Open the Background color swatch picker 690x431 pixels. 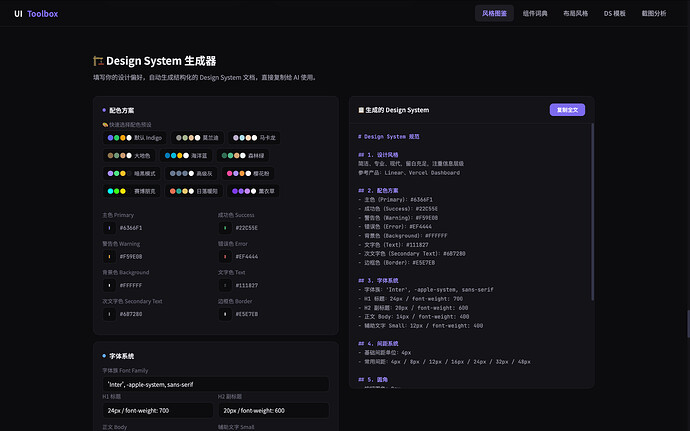(109, 285)
